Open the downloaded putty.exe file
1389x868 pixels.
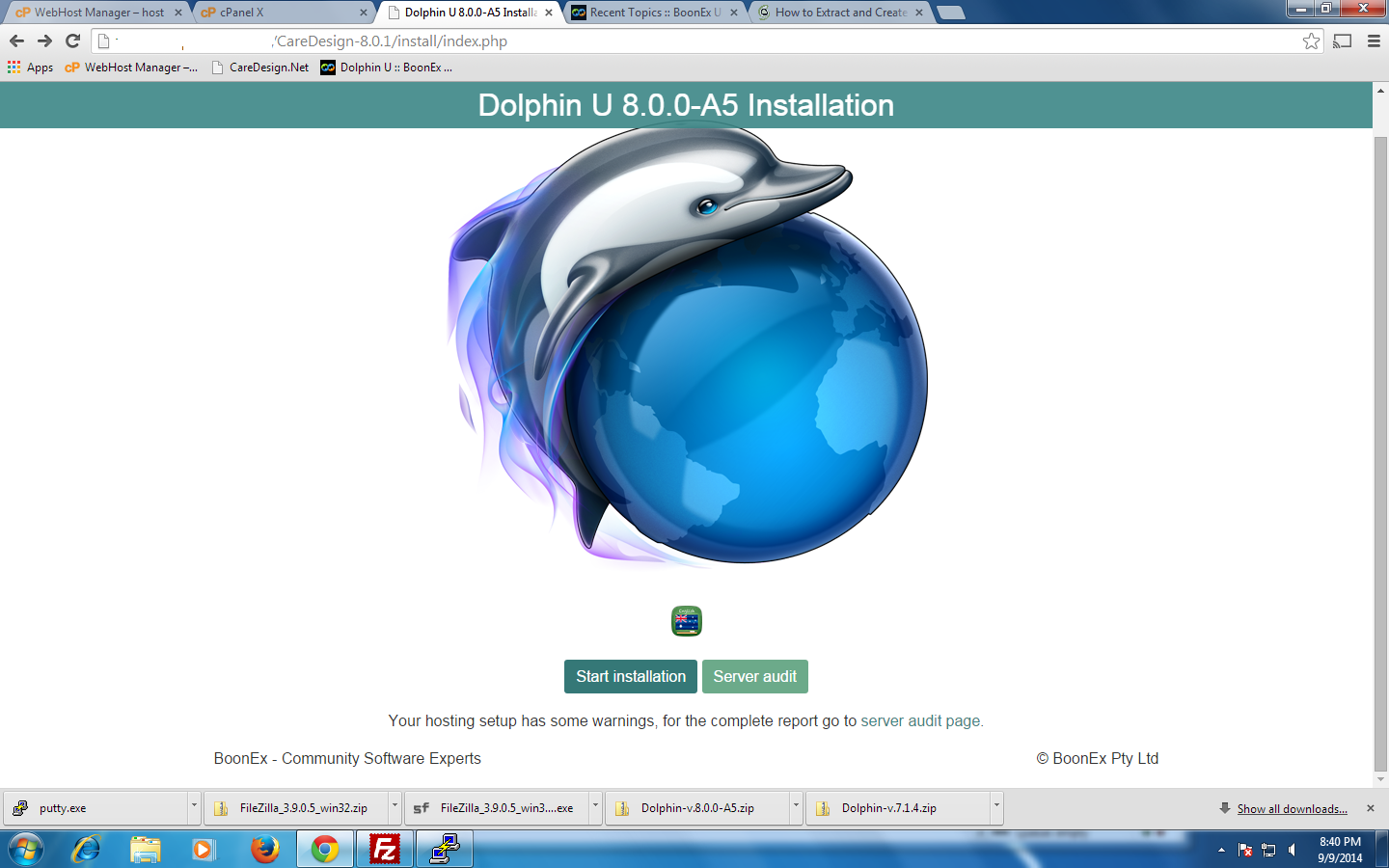click(x=96, y=808)
